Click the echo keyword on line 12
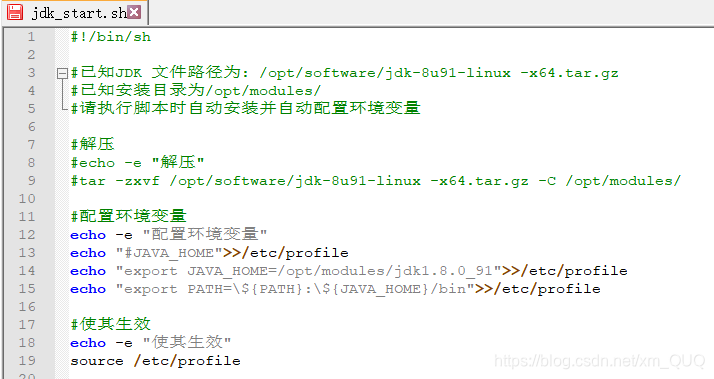This screenshot has height=379, width=714. (88, 235)
